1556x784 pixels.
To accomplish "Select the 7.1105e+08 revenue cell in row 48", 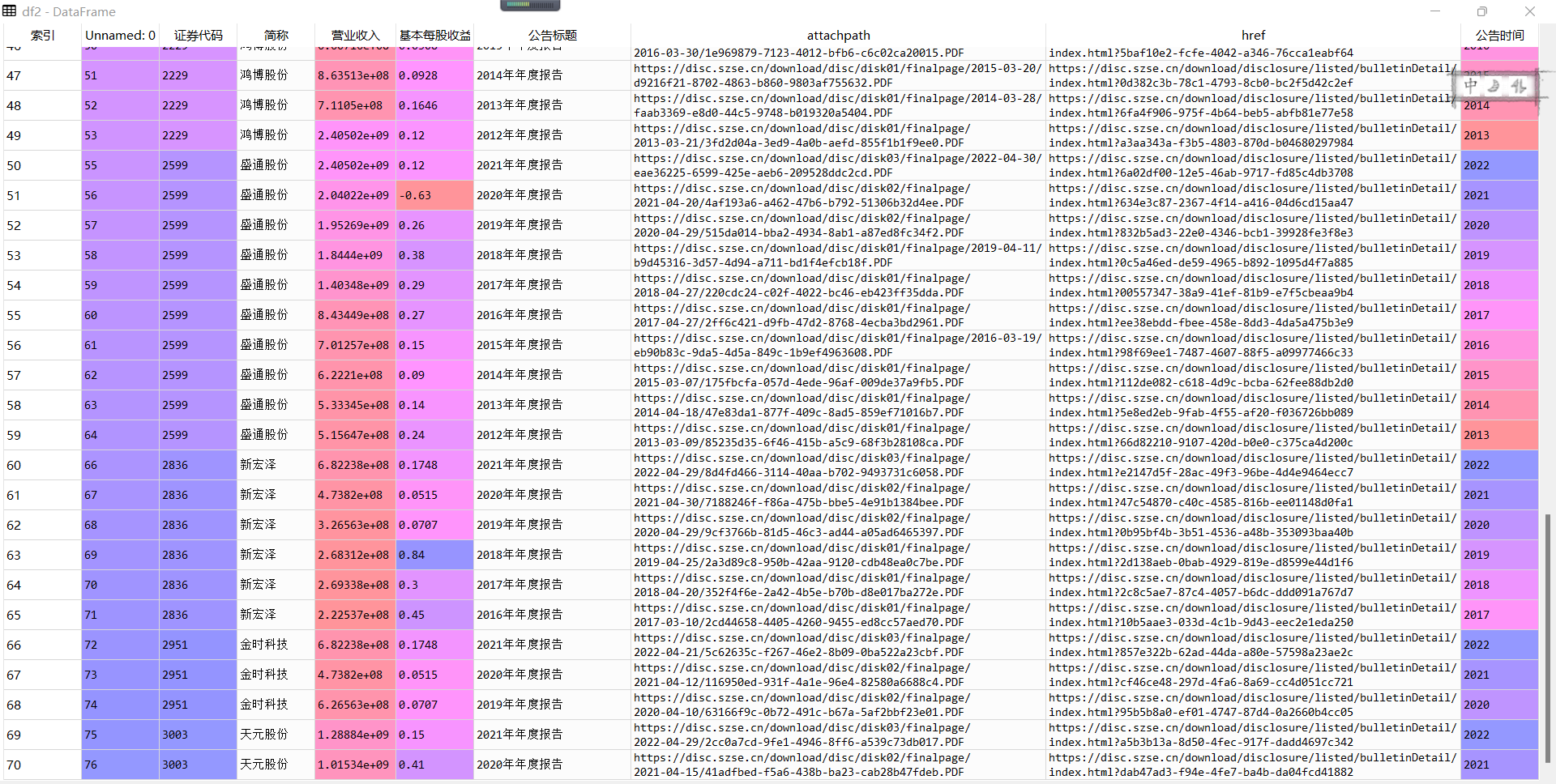I will 355,105.
